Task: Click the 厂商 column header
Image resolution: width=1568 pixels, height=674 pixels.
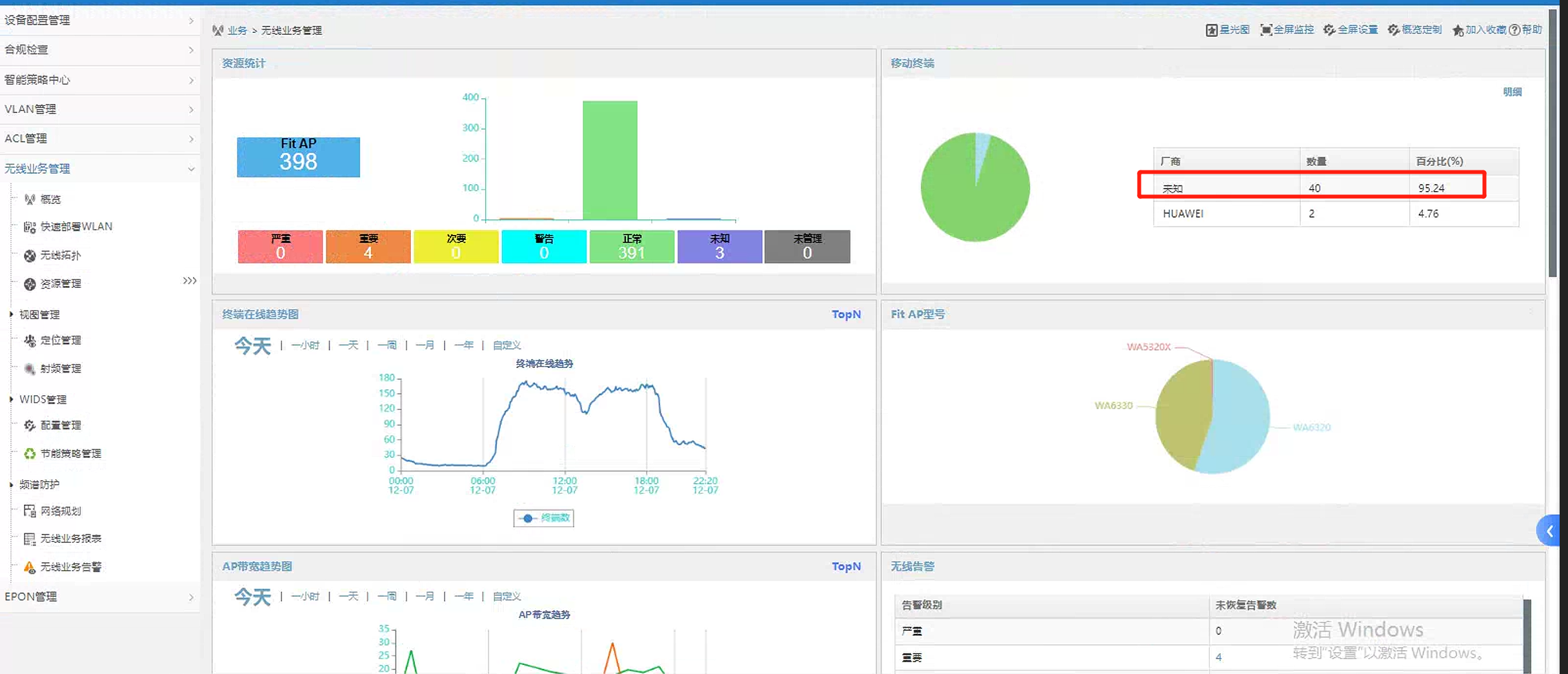Action: pyautogui.click(x=1227, y=161)
